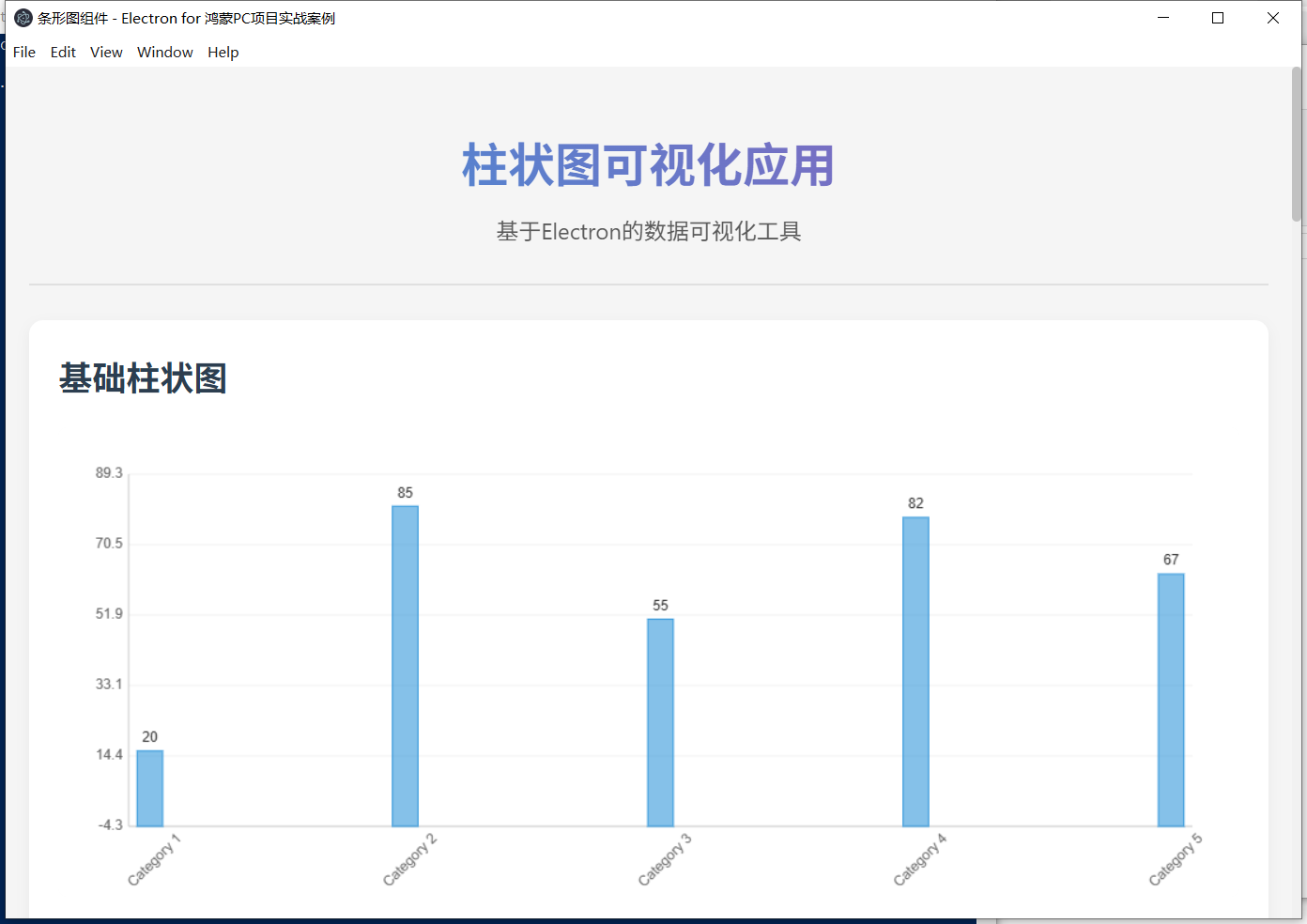This screenshot has width=1307, height=924.
Task: Click the value label 82
Action: pyautogui.click(x=915, y=503)
